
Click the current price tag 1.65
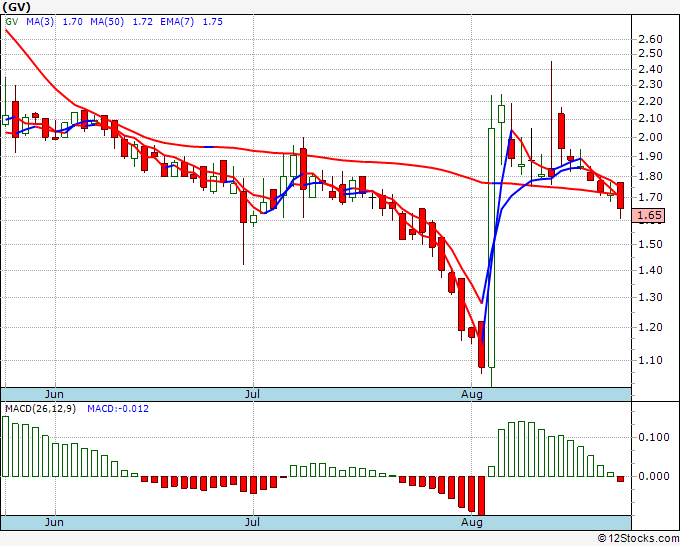[648, 216]
